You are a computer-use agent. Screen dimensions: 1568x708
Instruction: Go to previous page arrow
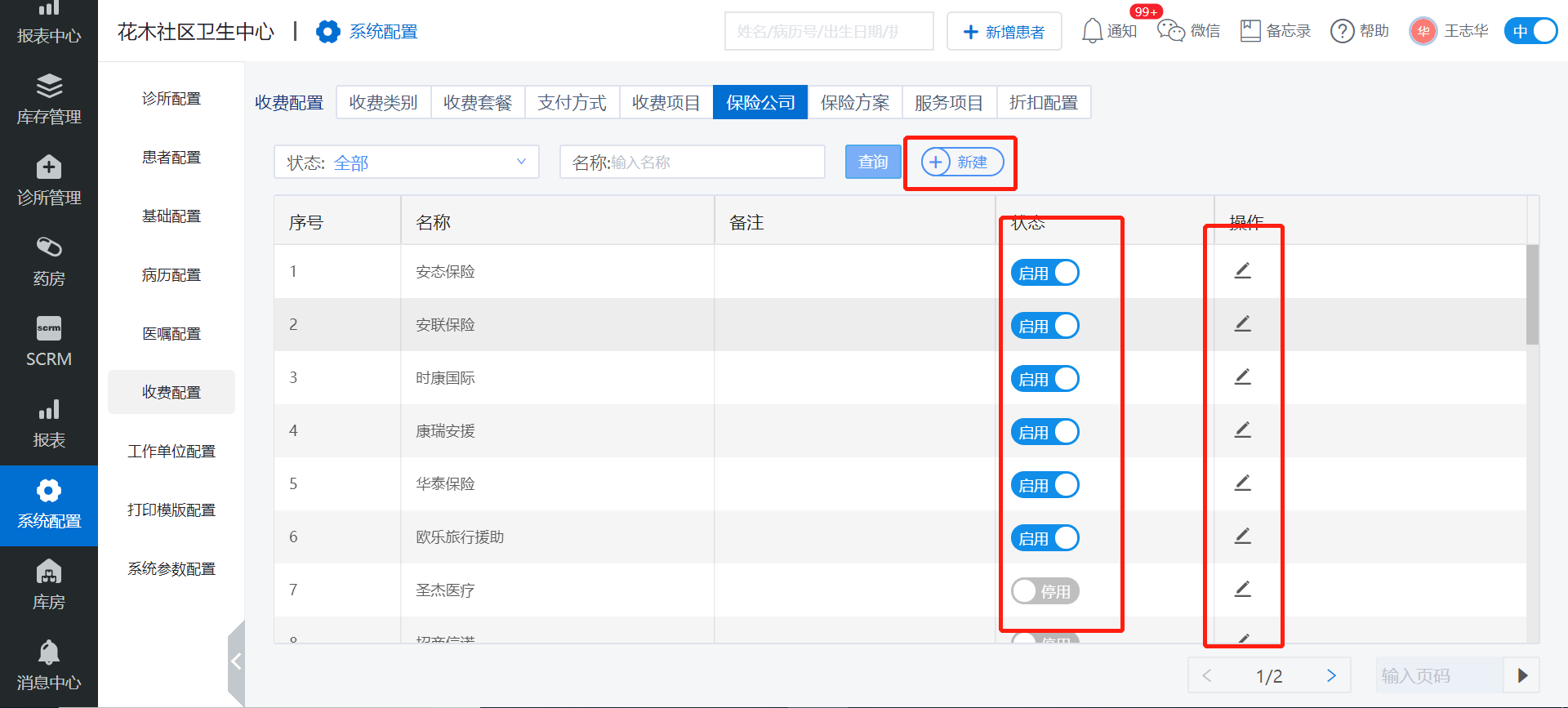(x=1207, y=675)
